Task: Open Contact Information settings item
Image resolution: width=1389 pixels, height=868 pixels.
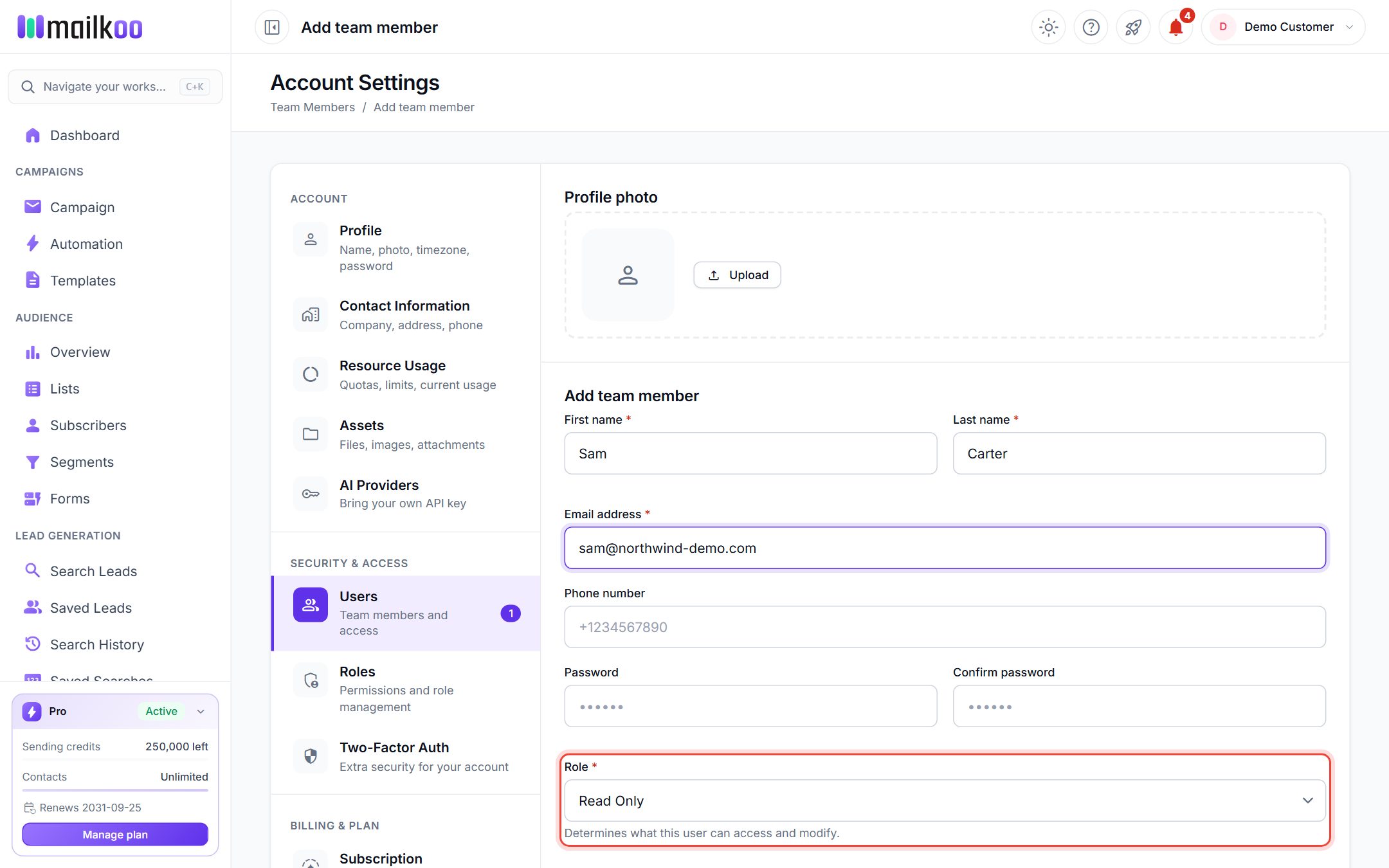Action: pos(406,314)
